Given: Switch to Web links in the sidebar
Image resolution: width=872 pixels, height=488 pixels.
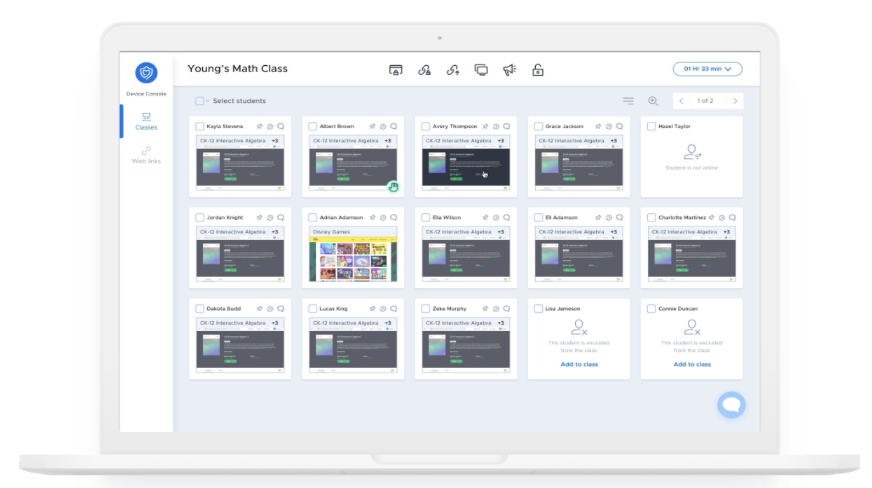Looking at the screenshot, I should (146, 155).
